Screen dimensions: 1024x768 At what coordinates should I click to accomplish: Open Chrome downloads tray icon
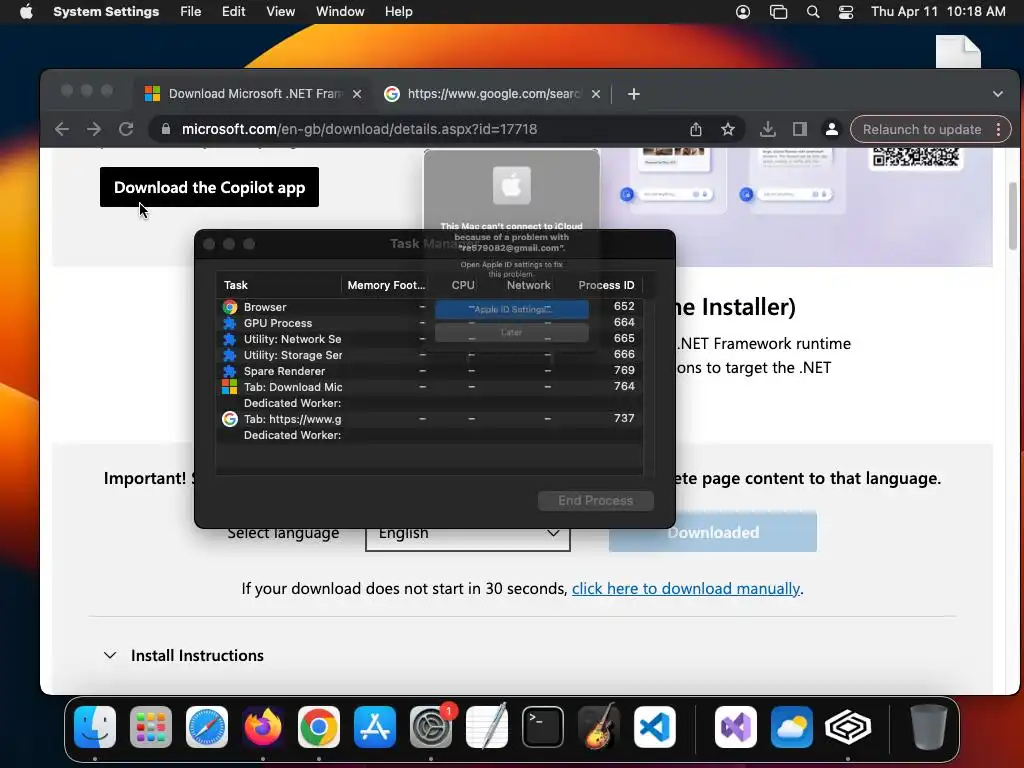point(768,129)
